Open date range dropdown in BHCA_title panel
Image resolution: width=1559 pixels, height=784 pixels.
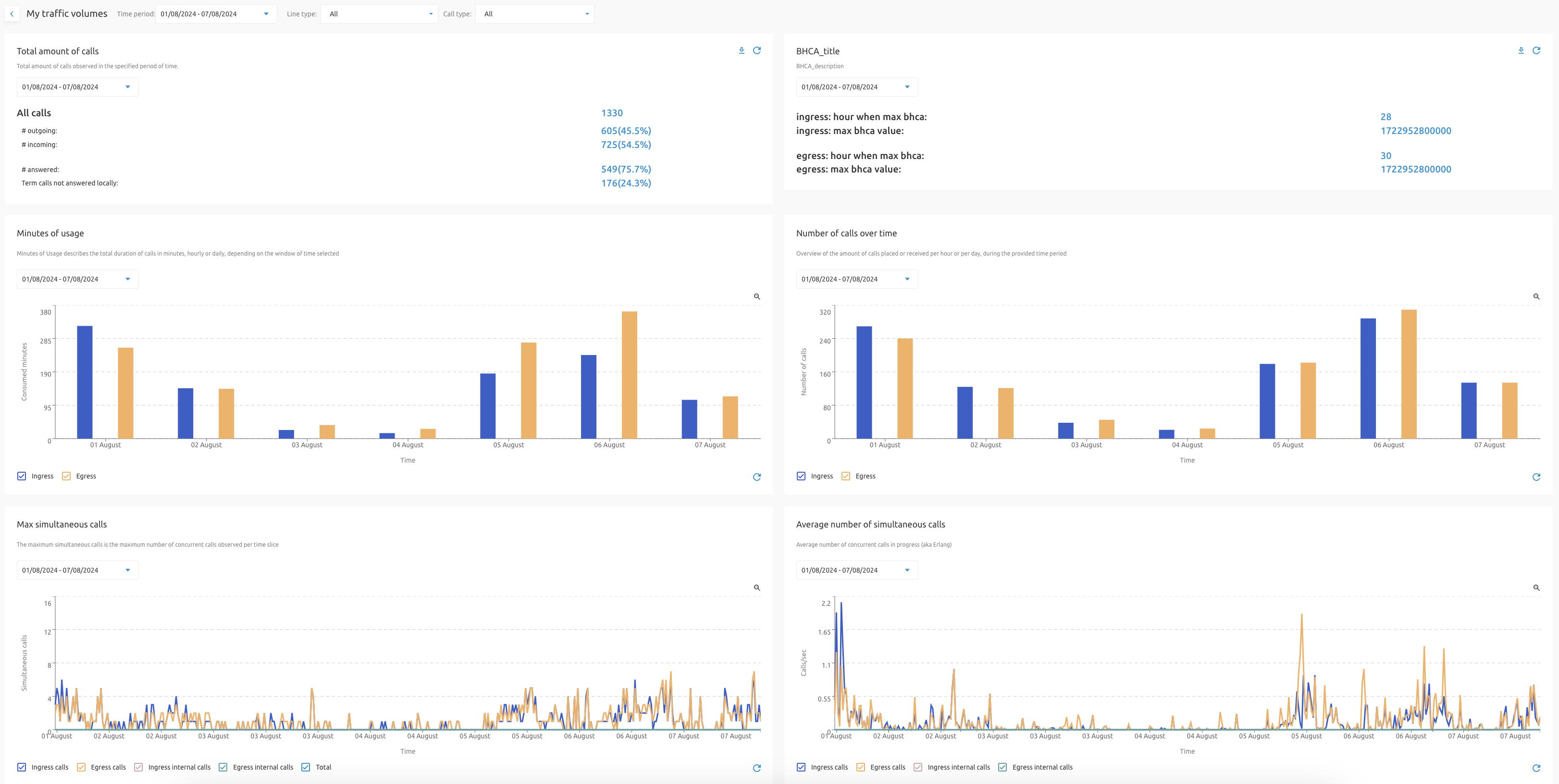(x=857, y=87)
